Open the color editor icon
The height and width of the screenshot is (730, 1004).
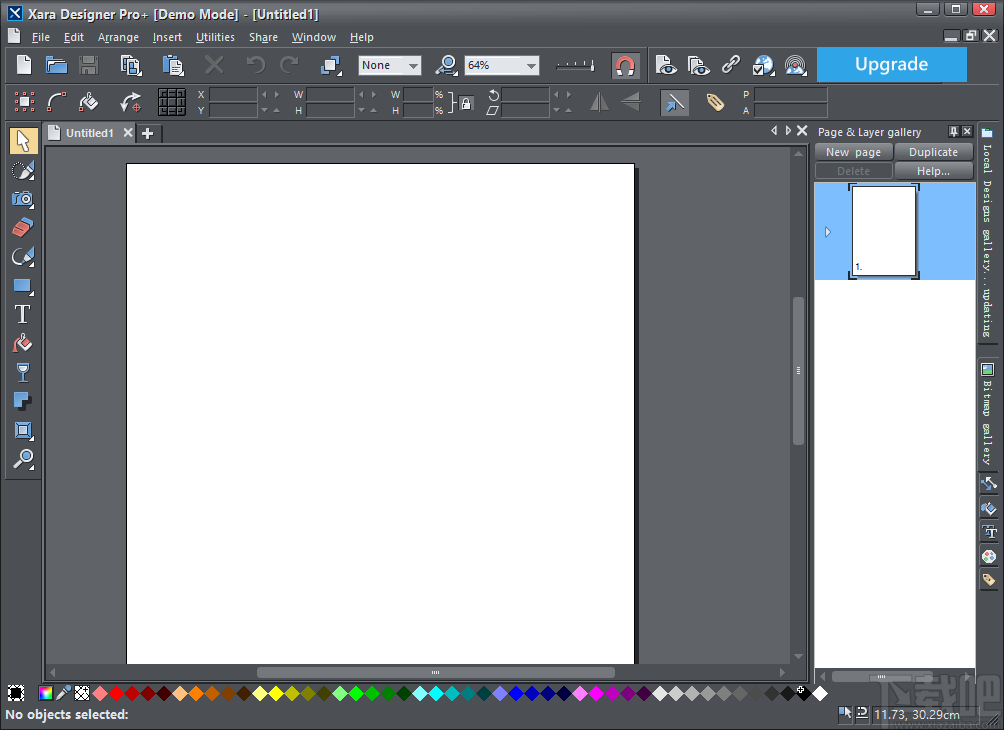click(45, 693)
